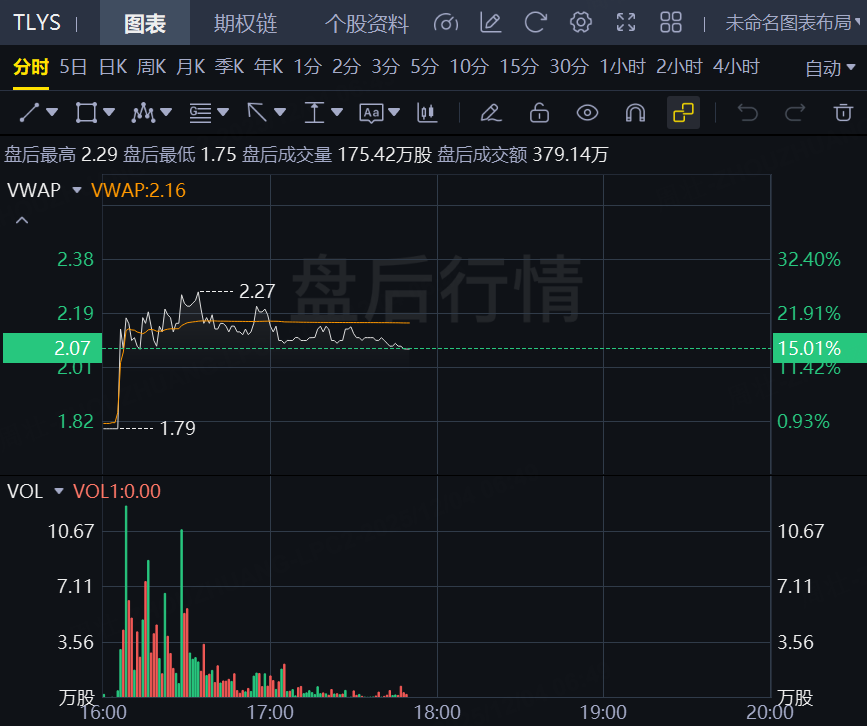Toggle the highlighted yellow link-shapes icon
This screenshot has height=726, width=867.
point(683,113)
